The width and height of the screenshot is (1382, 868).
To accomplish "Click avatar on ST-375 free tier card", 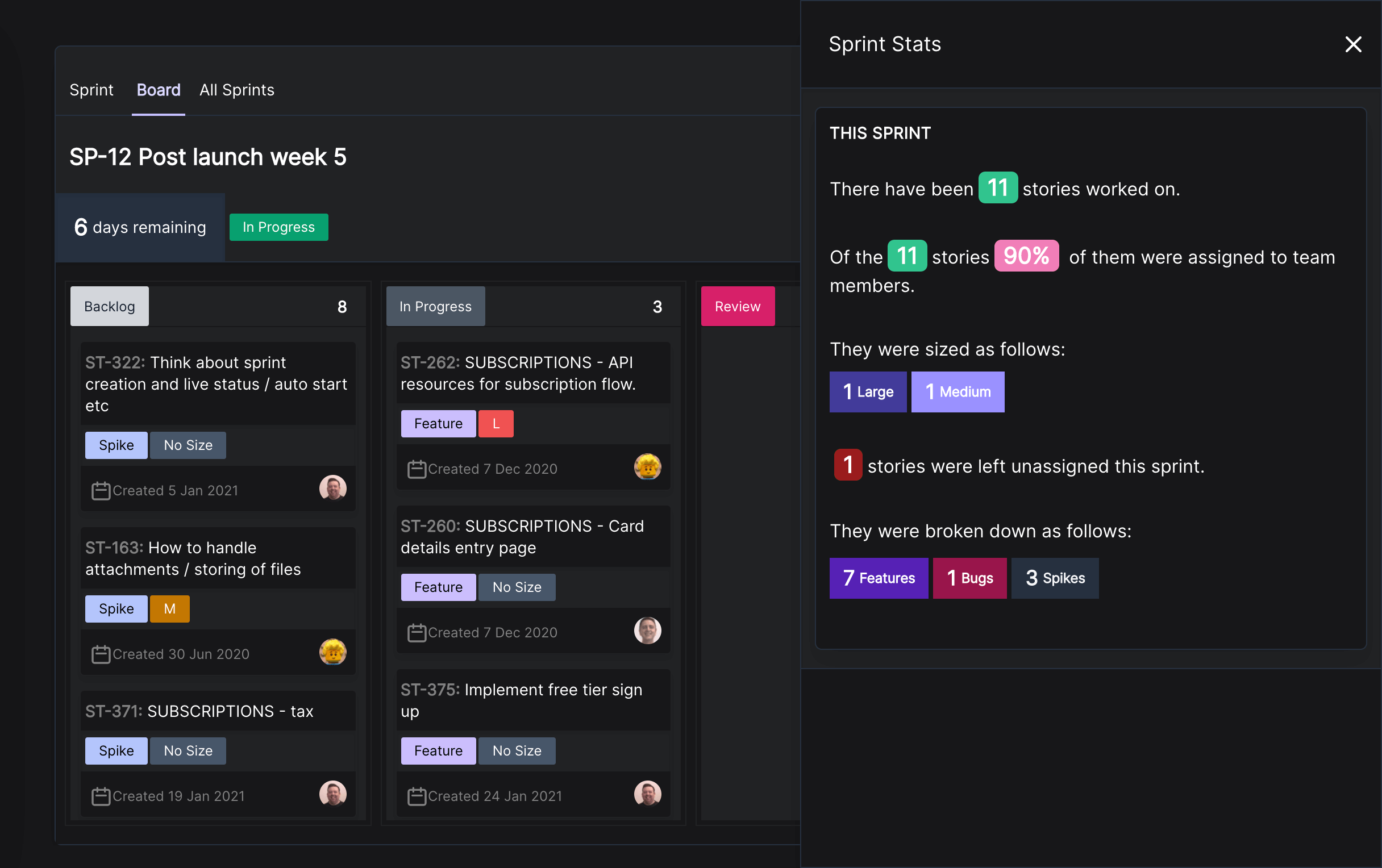I will click(x=647, y=794).
